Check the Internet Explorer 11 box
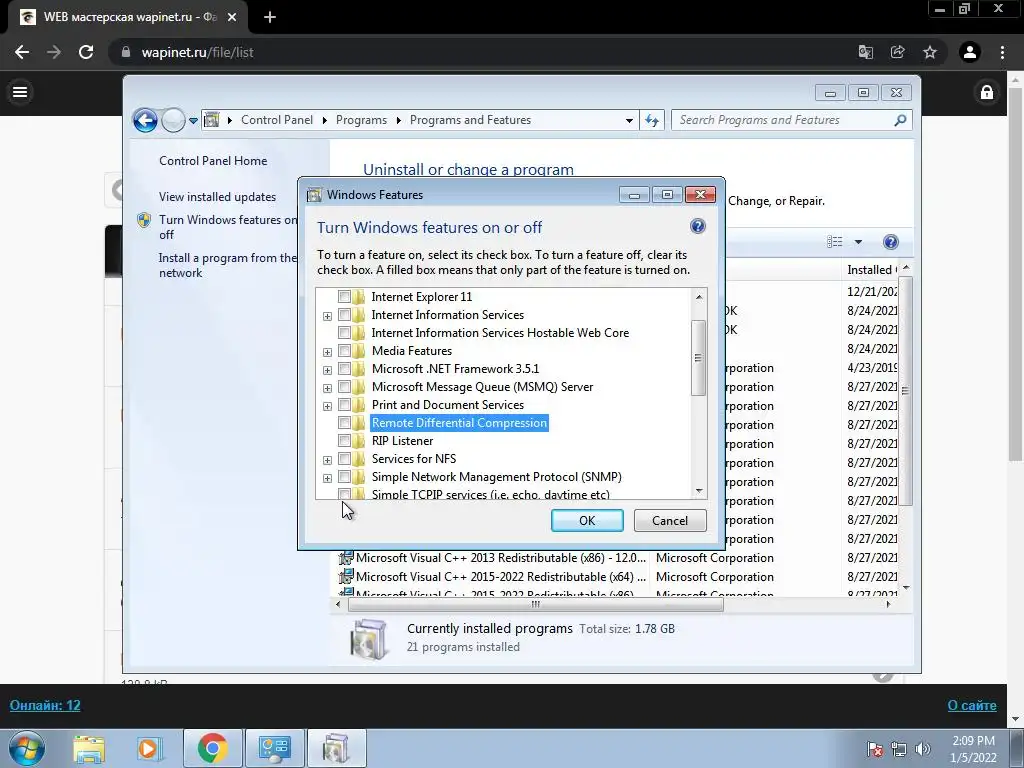The height and width of the screenshot is (768, 1024). tap(344, 296)
